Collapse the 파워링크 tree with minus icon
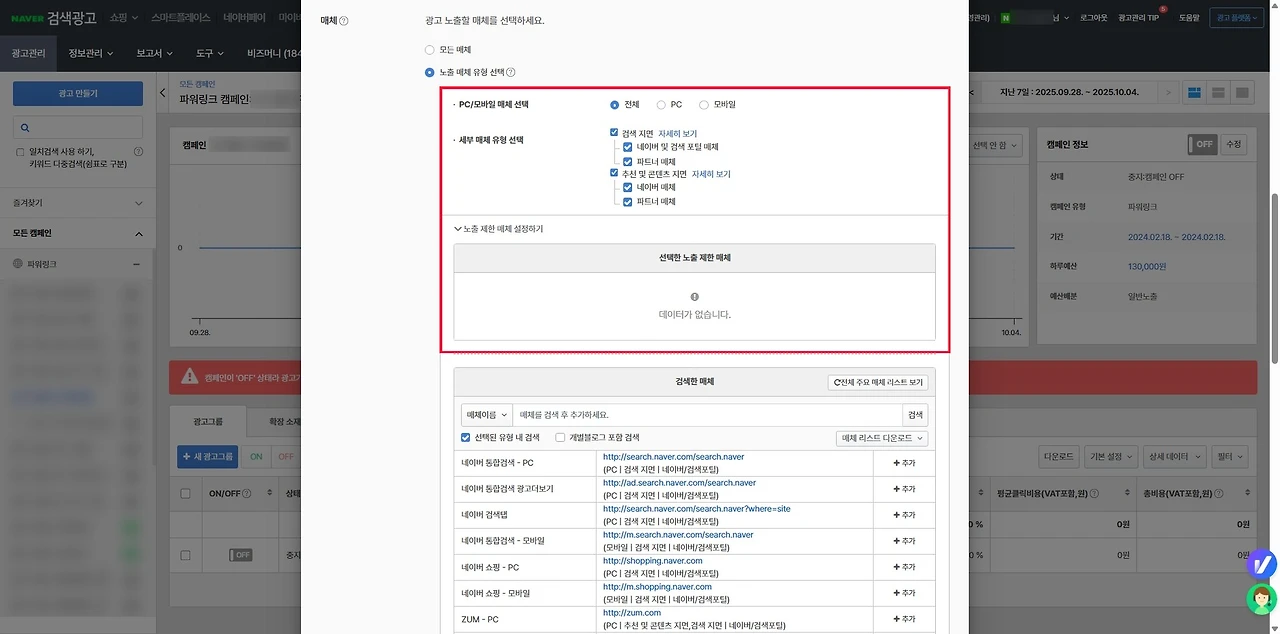 [137, 264]
